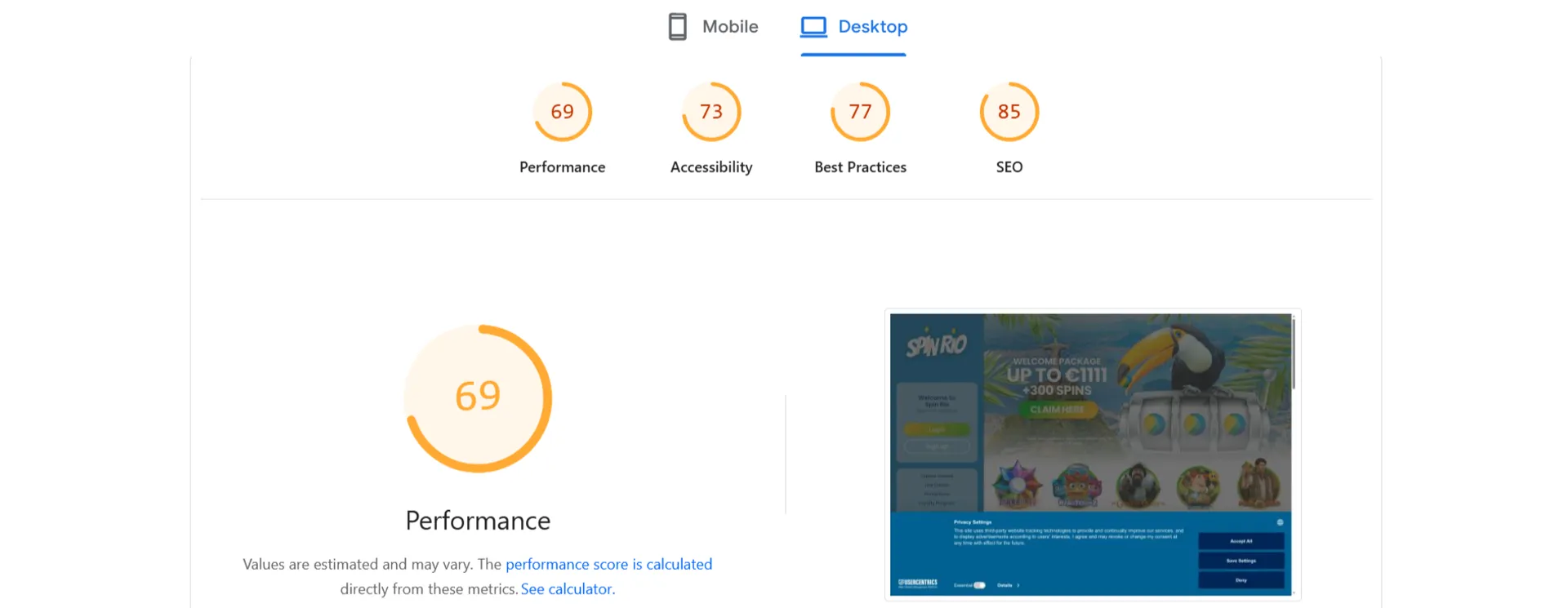1568x608 pixels.
Task: Click the large Performance heading
Action: pyautogui.click(x=479, y=521)
